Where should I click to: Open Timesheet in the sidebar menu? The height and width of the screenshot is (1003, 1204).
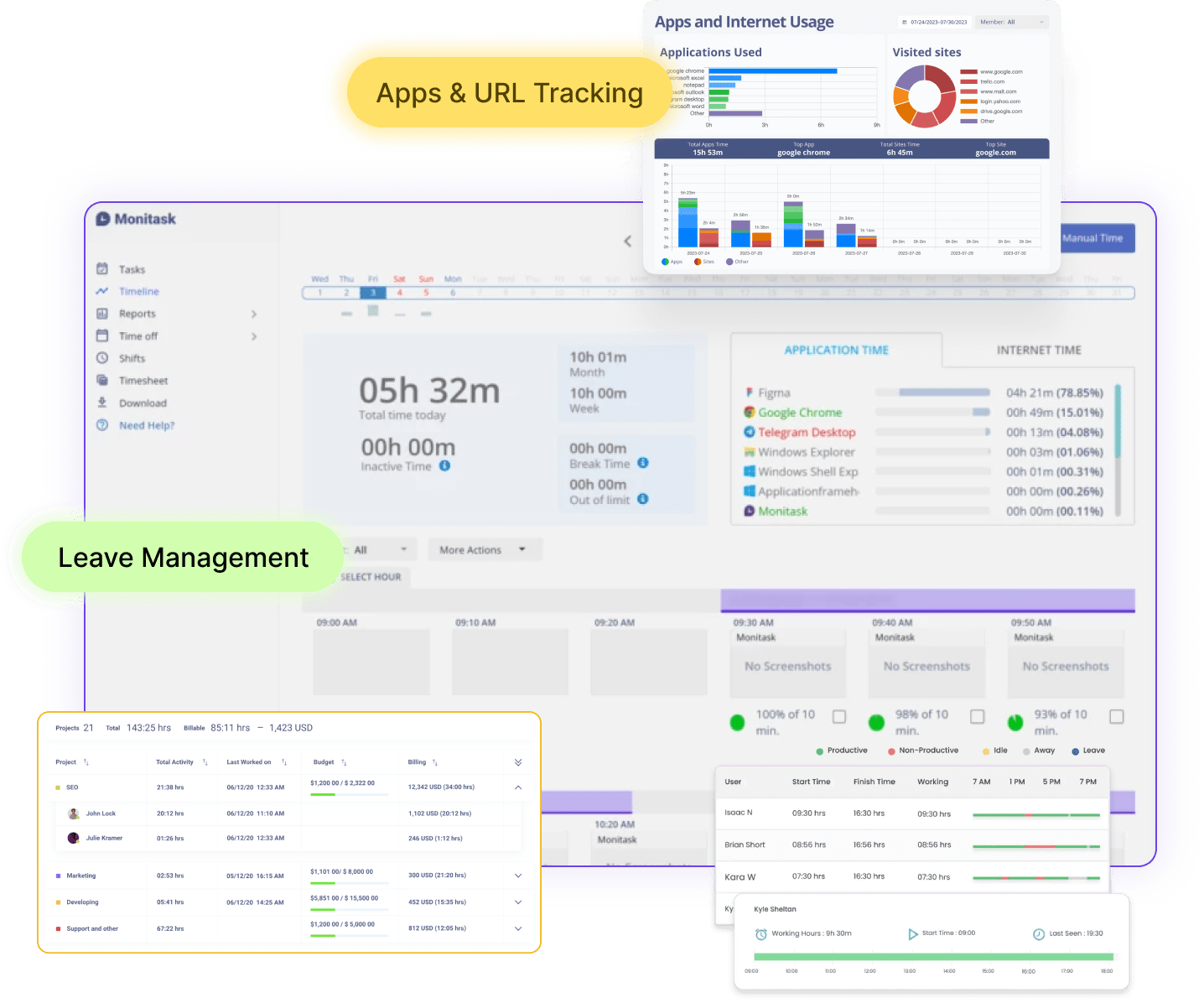[x=143, y=381]
